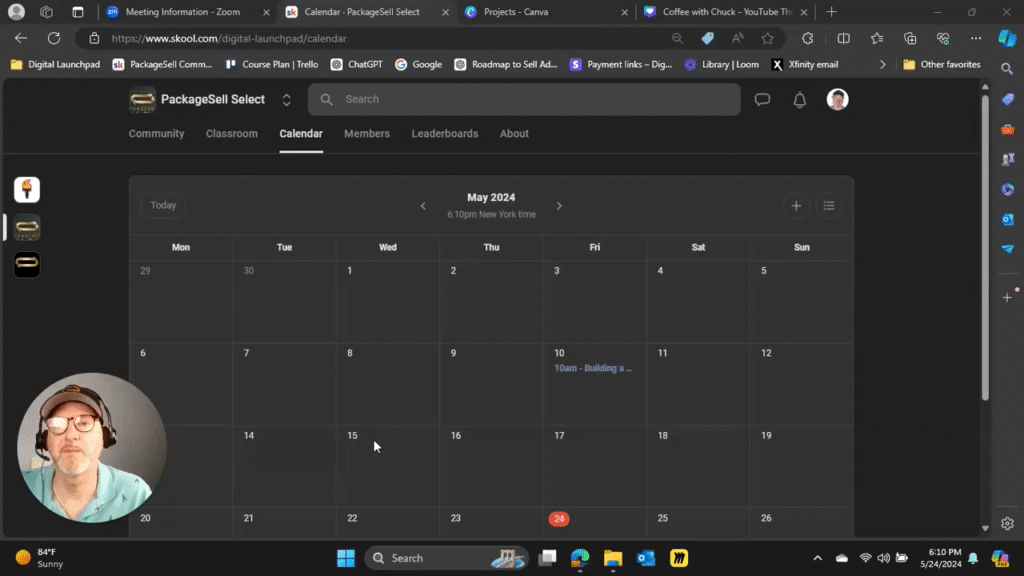Switch to the Projects - Canva browser tab

click(x=540, y=13)
